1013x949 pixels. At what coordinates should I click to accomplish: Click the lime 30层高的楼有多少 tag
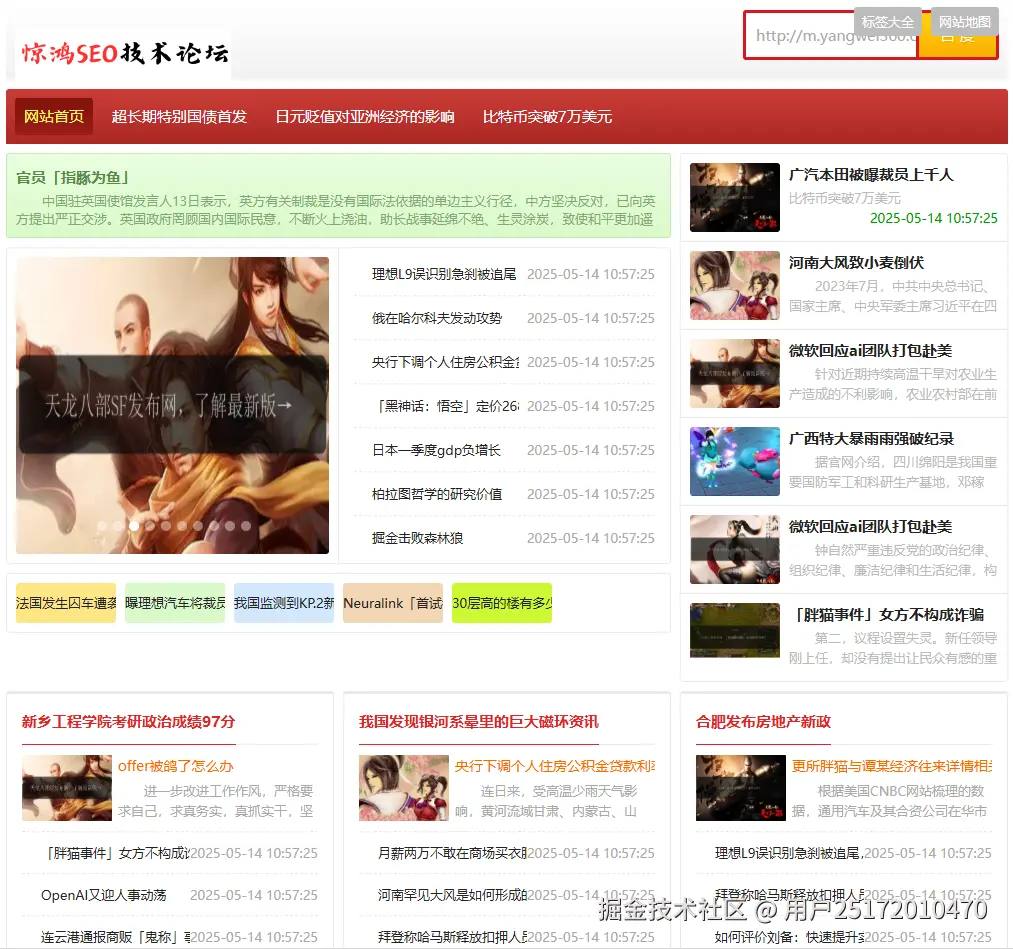pos(502,603)
